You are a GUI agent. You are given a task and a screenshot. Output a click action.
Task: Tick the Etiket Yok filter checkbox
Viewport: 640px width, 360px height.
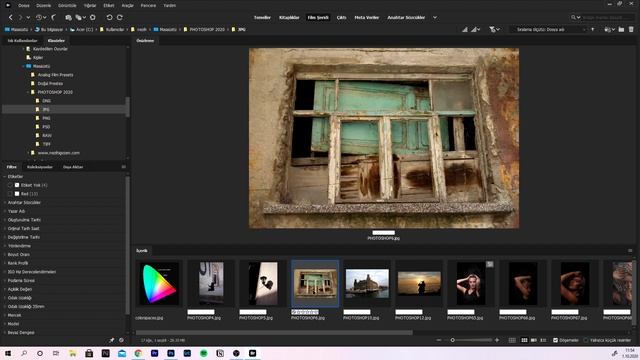coord(10,185)
